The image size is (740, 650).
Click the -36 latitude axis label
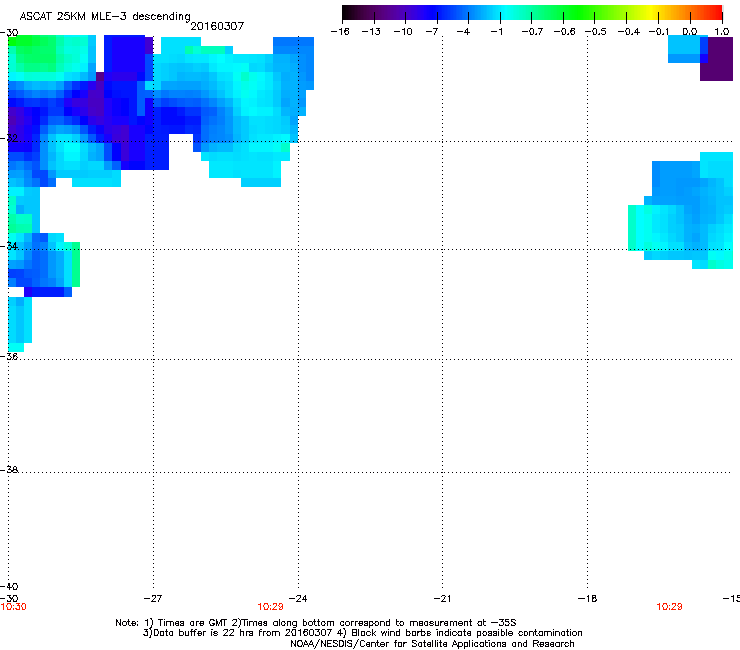(x=9, y=357)
